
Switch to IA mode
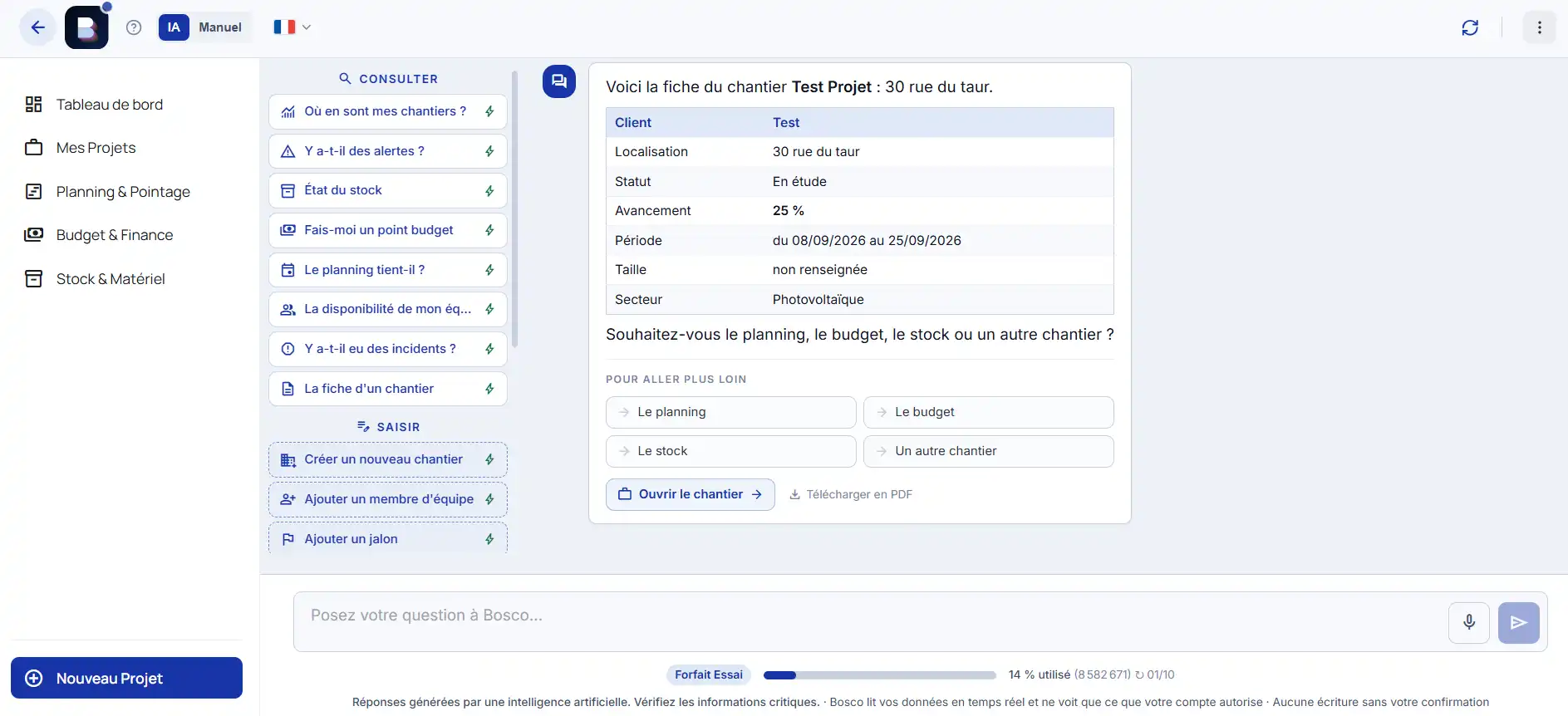174,27
